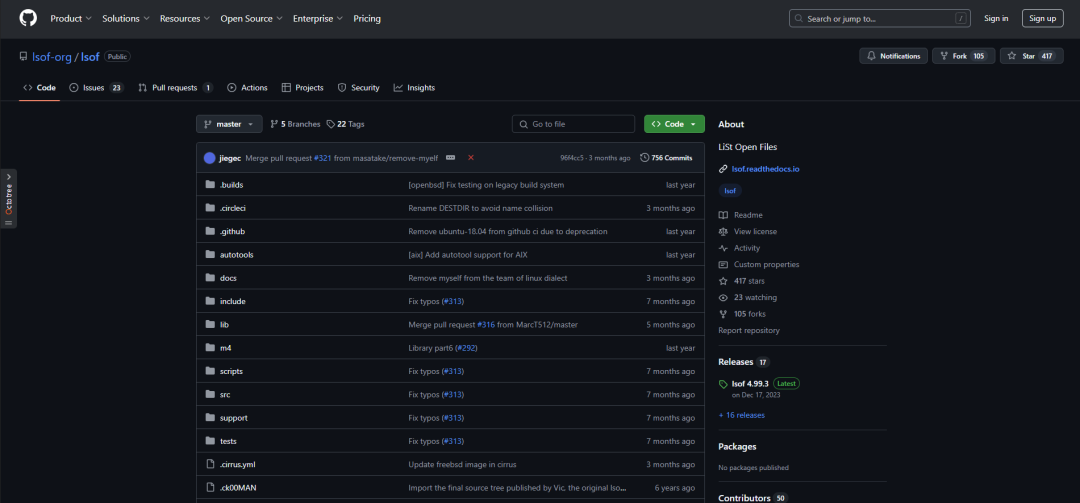Switch to the Insights tab
This screenshot has height=503, width=1080.
pyautogui.click(x=414, y=88)
